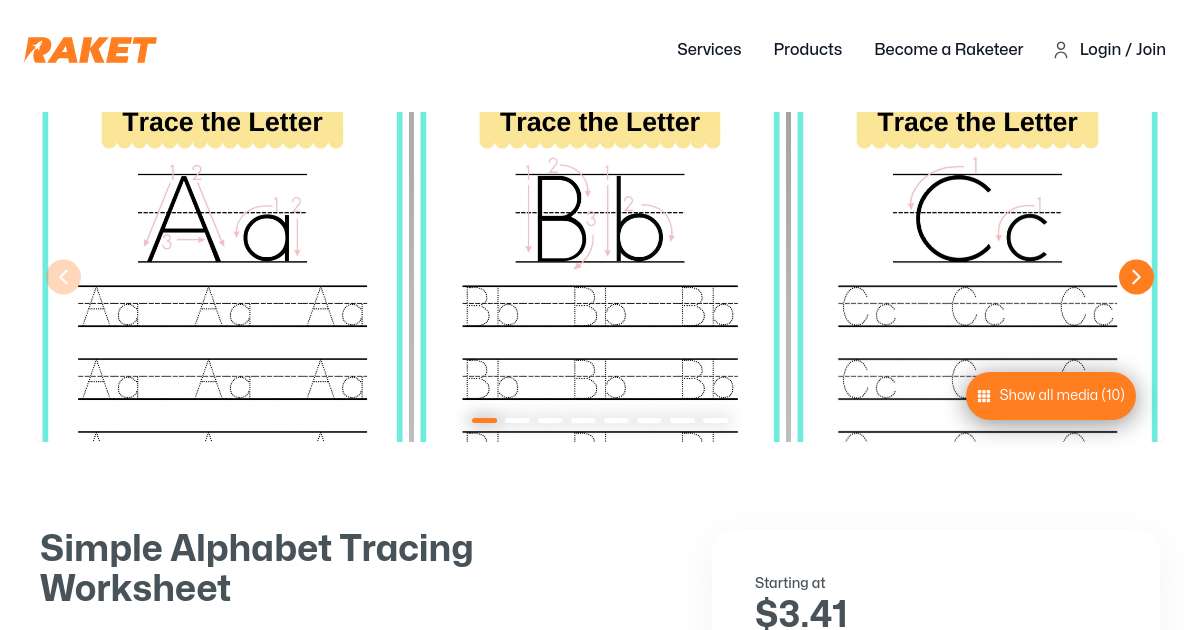The image size is (1200, 630).
Task: Click the user profile icon near Login
Action: [x=1061, y=50]
